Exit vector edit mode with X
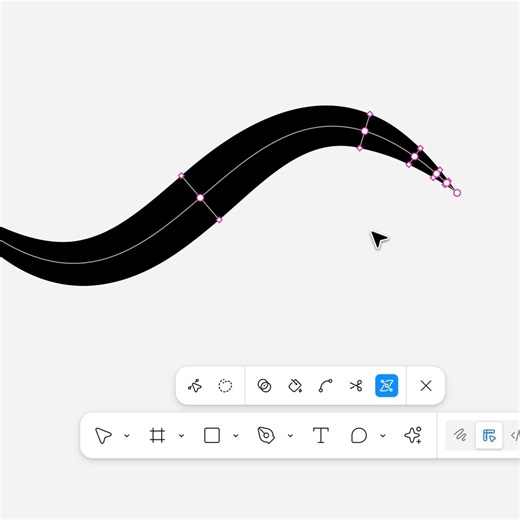Viewport: 520px width, 520px height. pyautogui.click(x=426, y=386)
